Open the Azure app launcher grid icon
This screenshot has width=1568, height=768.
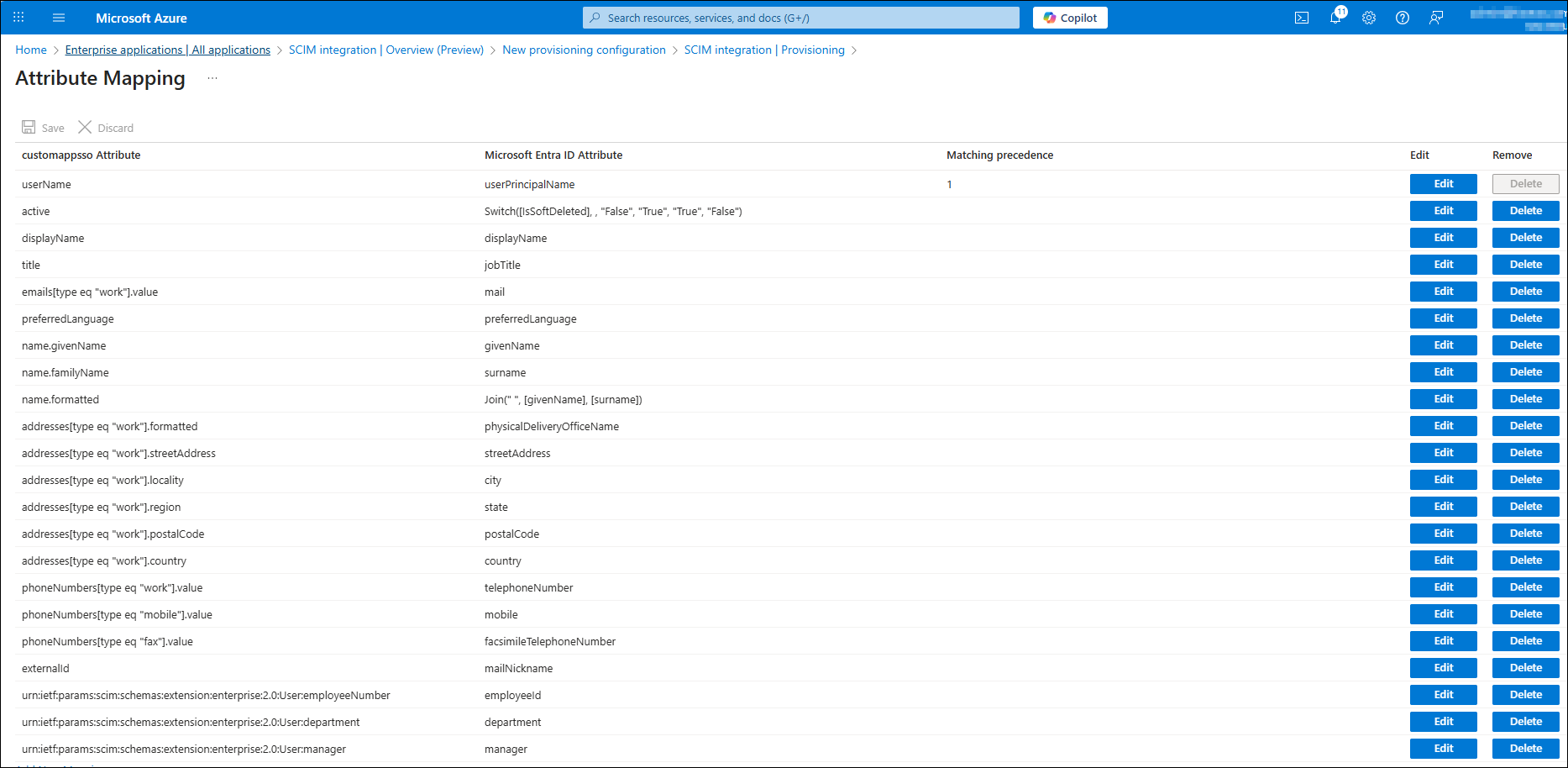18,18
